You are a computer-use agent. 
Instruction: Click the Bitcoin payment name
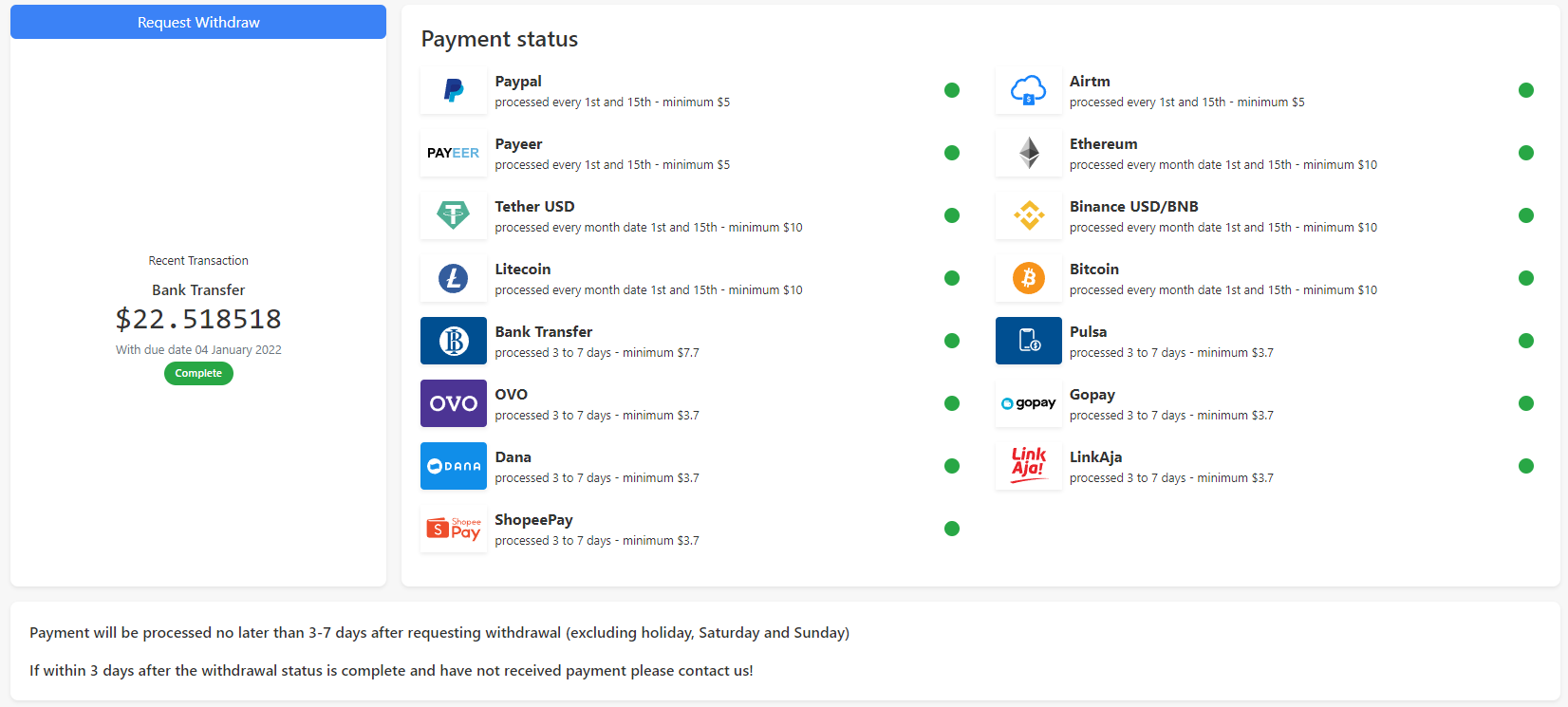click(x=1094, y=270)
